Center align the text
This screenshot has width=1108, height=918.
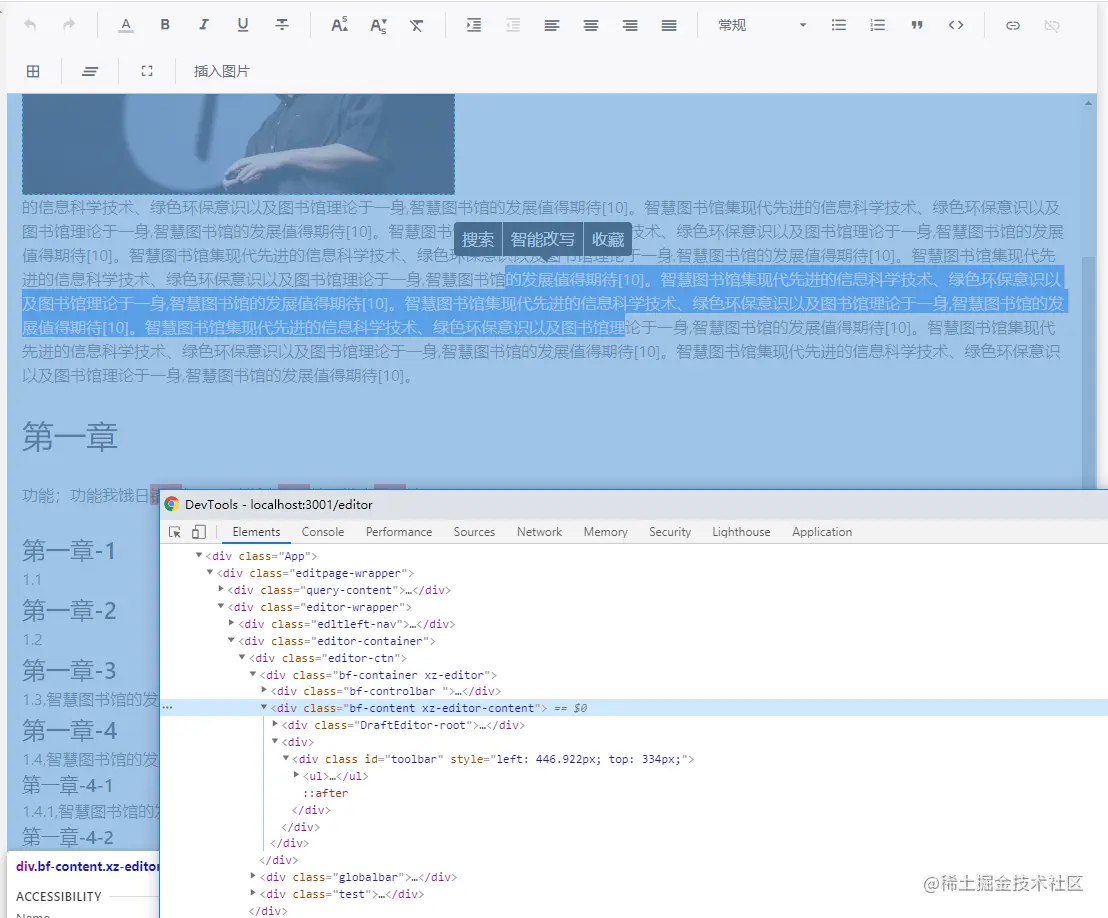(x=591, y=25)
